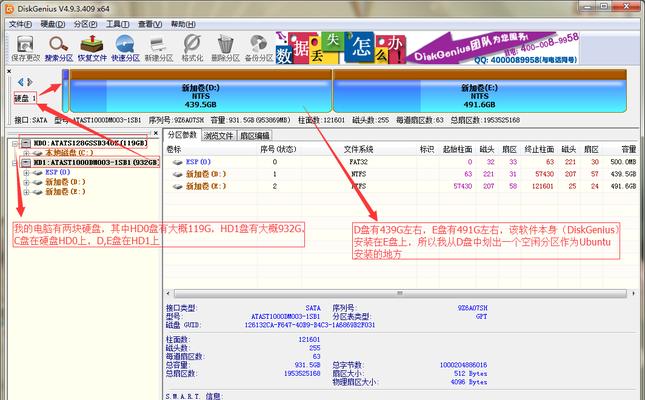Open the 搜索分区 search partitions tool

(58, 49)
